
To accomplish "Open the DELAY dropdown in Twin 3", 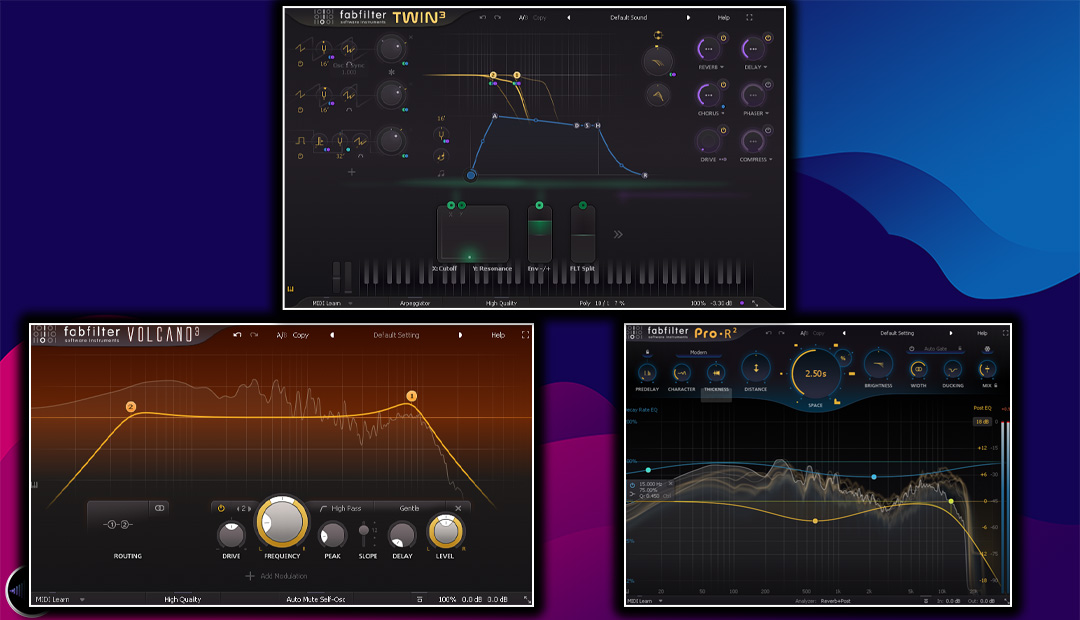I will 756,68.
